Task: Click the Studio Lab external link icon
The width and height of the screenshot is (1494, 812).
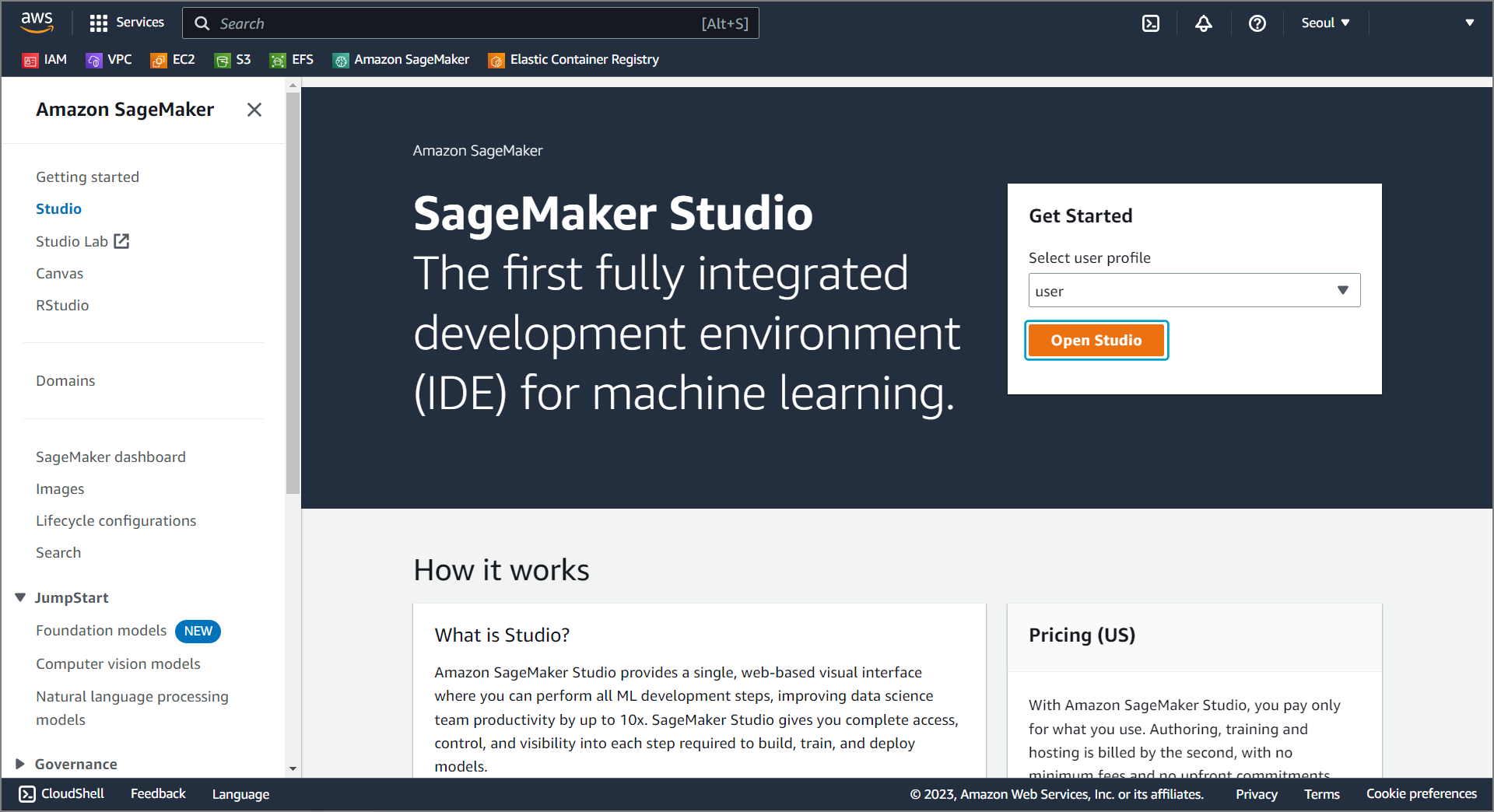Action: pos(121,241)
